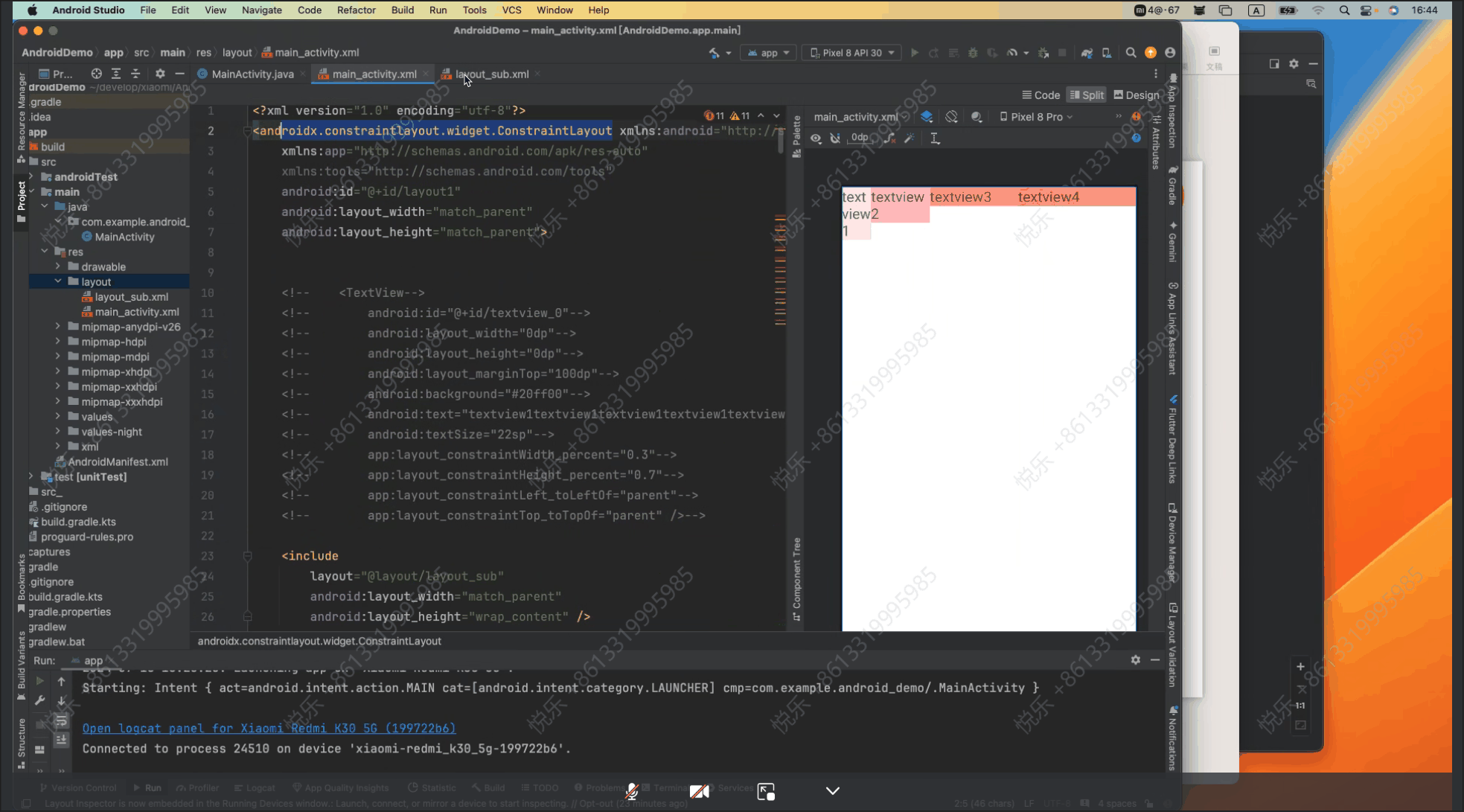Open Version Control tool window
This screenshot has width=1464, height=812.
pyautogui.click(x=77, y=787)
